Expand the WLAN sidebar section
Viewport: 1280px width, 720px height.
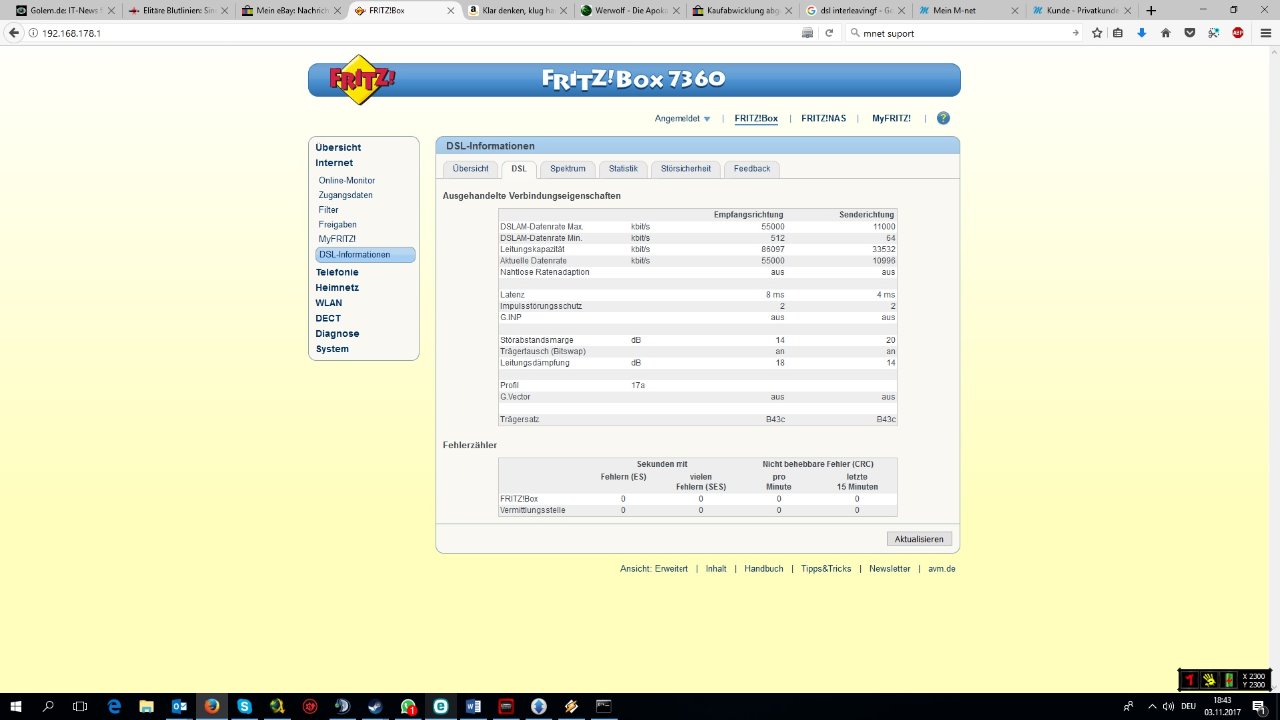[329, 303]
